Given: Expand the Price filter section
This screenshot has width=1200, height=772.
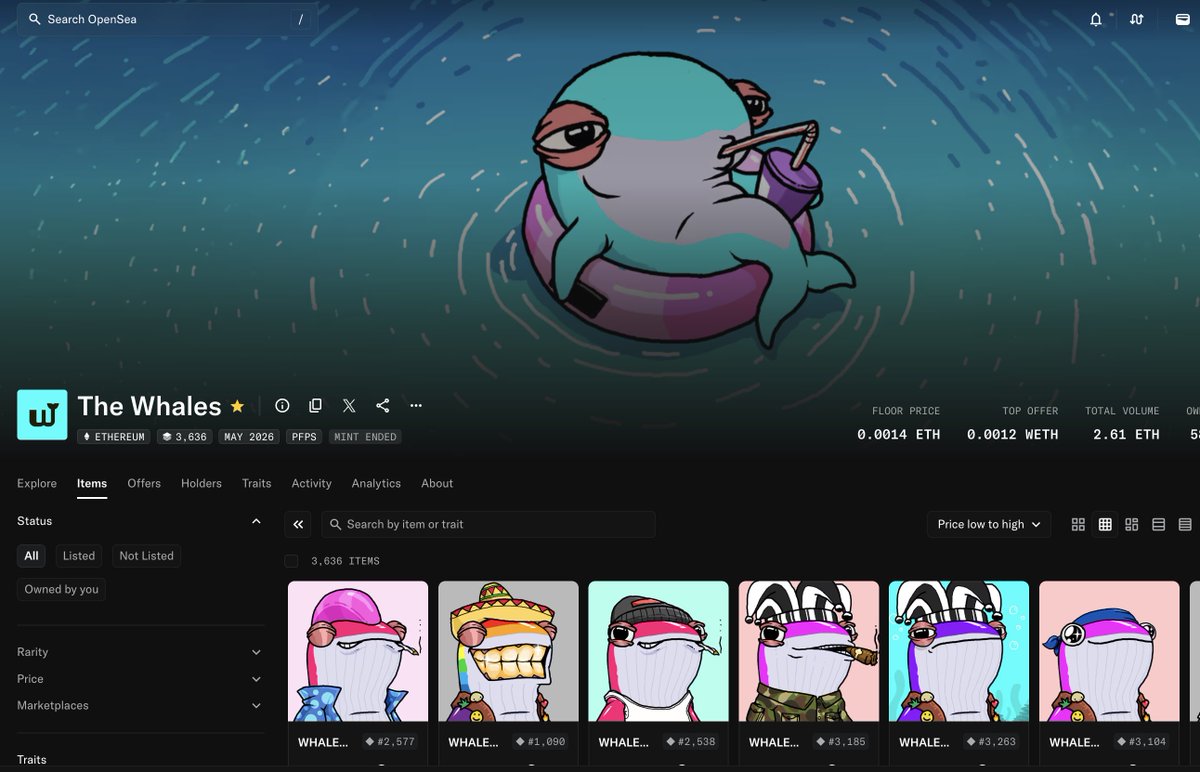Looking at the screenshot, I should (x=141, y=679).
